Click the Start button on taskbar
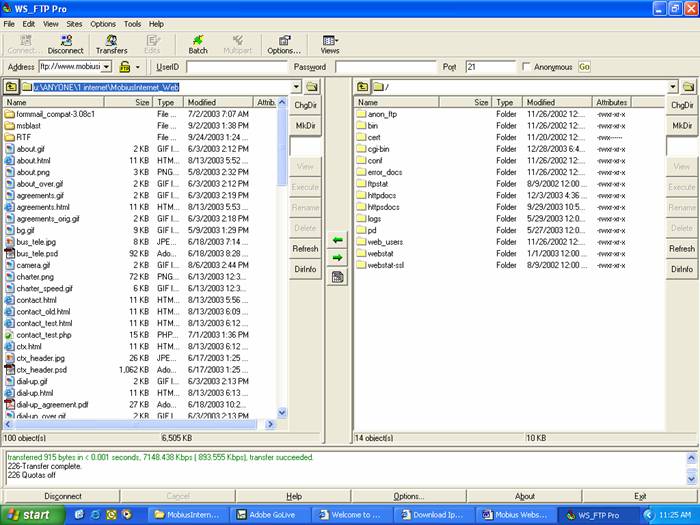The image size is (700, 525). click(x=30, y=515)
